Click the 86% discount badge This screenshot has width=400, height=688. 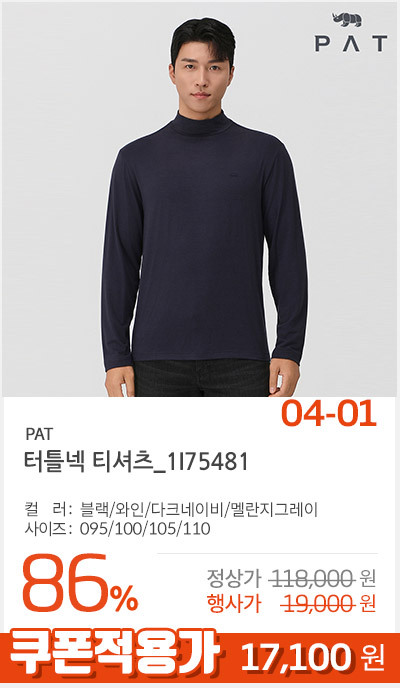click(80, 584)
